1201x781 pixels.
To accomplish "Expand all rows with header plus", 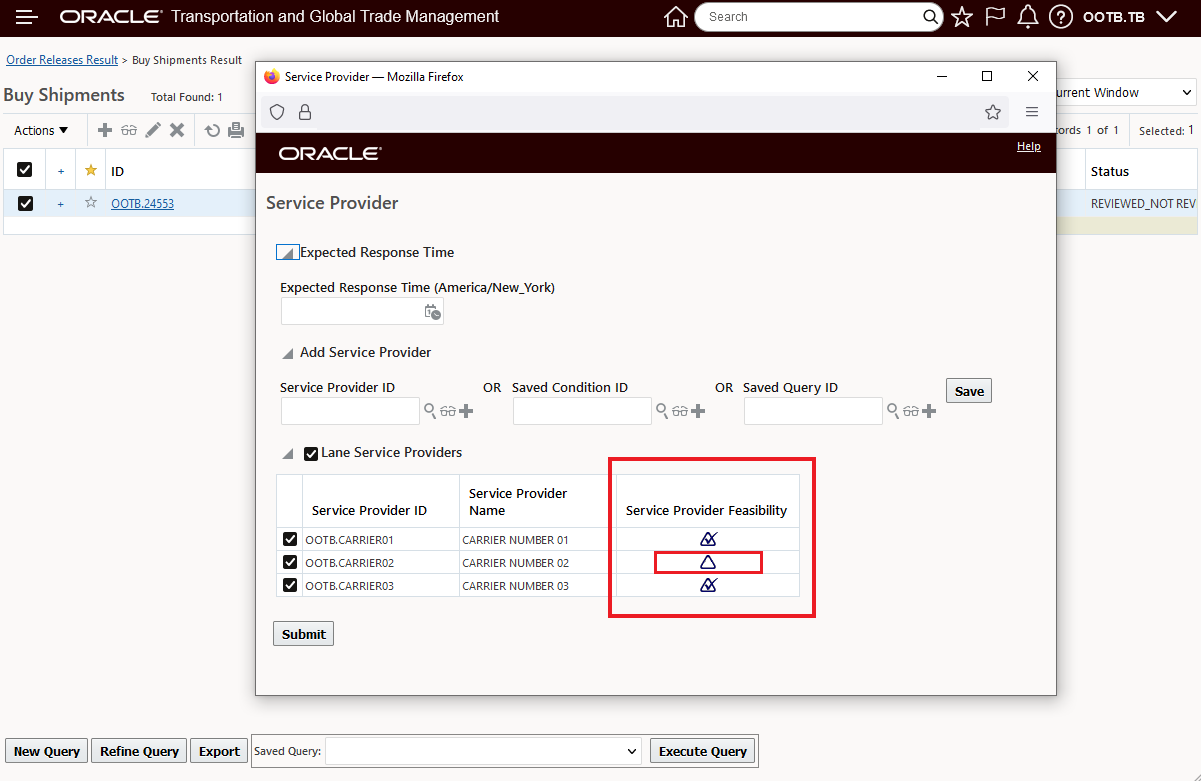I will tap(60, 171).
